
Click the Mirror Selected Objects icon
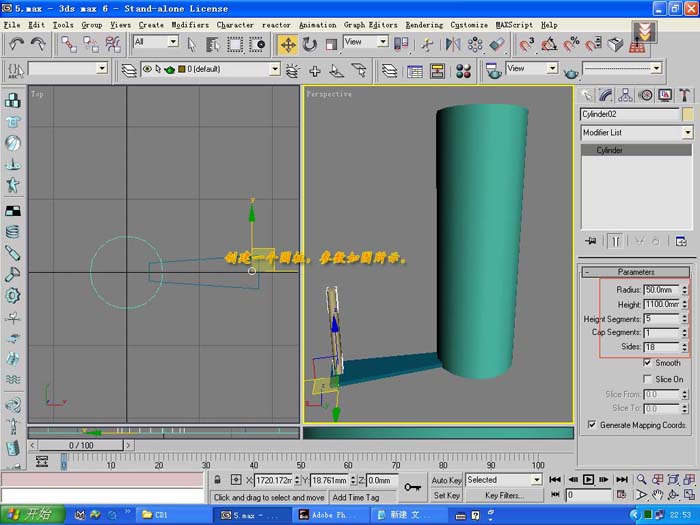pyautogui.click(x=452, y=45)
